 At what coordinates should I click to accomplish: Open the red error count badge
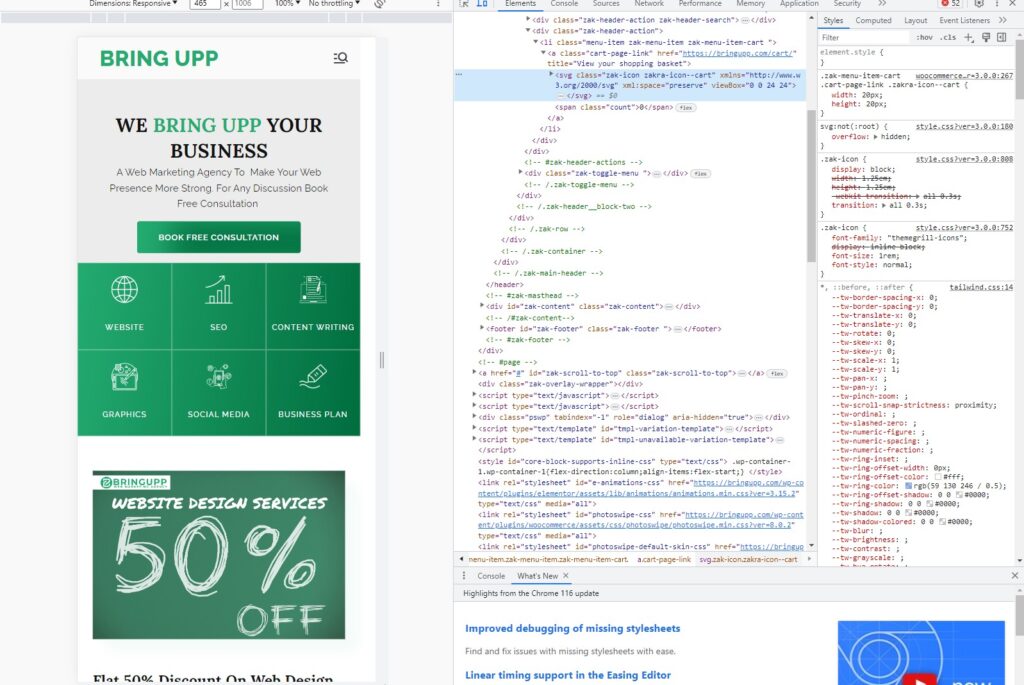tap(950, 4)
